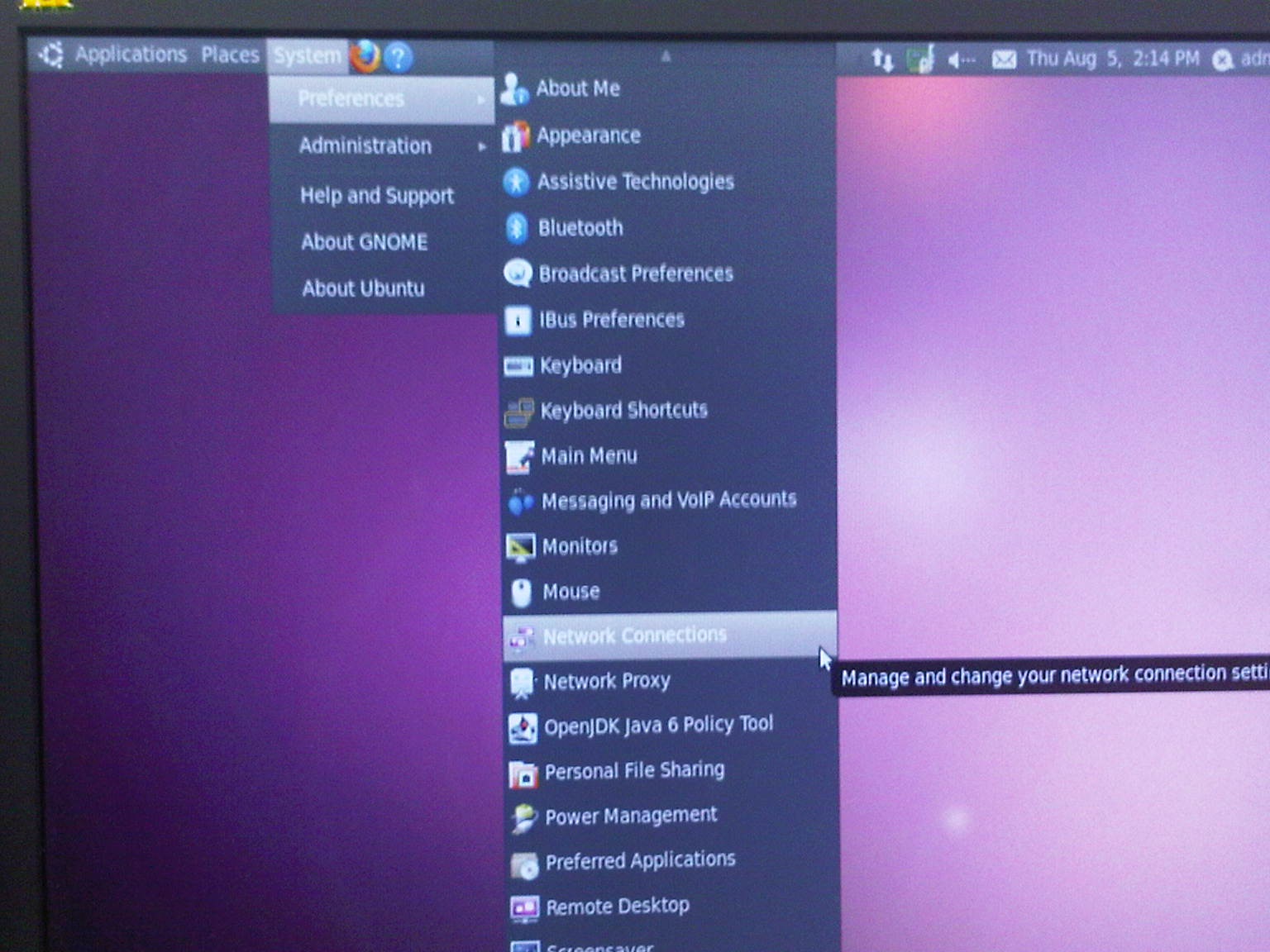Image resolution: width=1270 pixels, height=952 pixels.
Task: Click the clock showing Thu Aug 5, 2:14 PM
Action: pyautogui.click(x=1113, y=59)
